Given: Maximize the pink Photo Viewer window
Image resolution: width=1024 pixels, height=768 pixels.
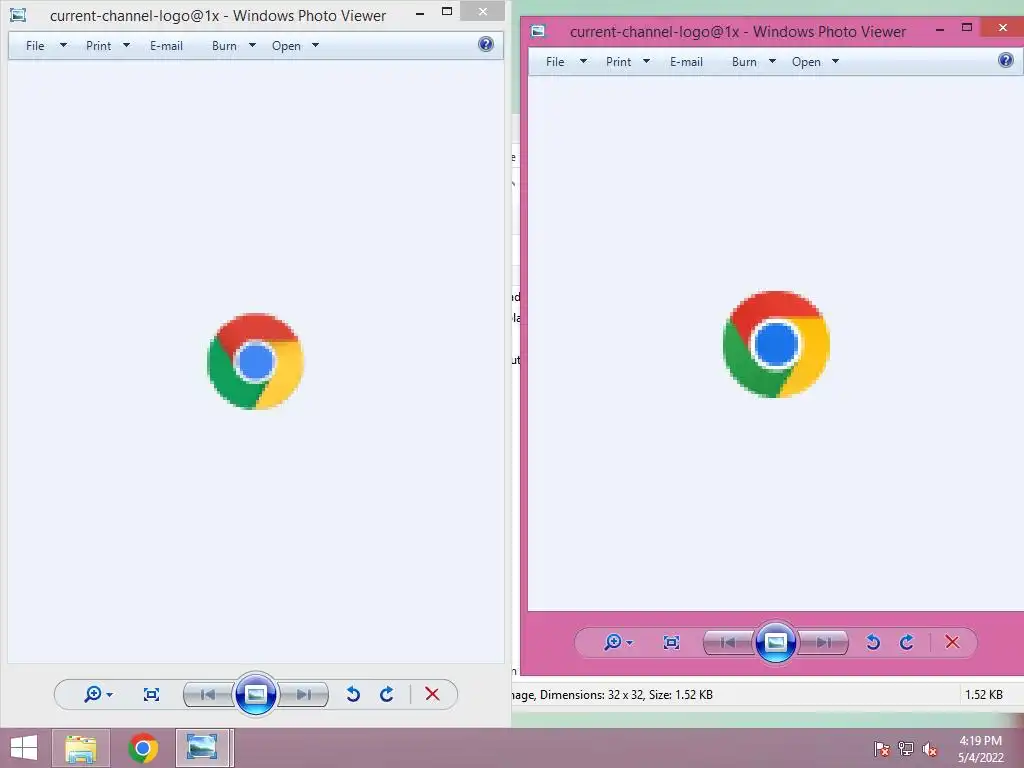Looking at the screenshot, I should (967, 27).
